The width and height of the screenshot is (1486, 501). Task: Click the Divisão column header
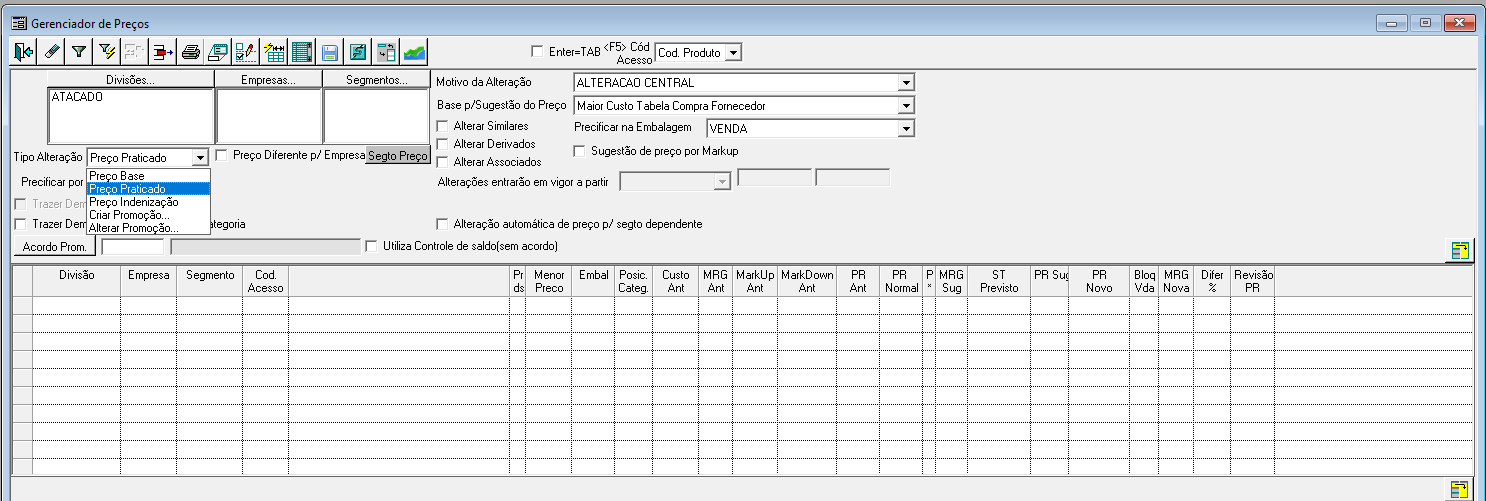tap(76, 281)
